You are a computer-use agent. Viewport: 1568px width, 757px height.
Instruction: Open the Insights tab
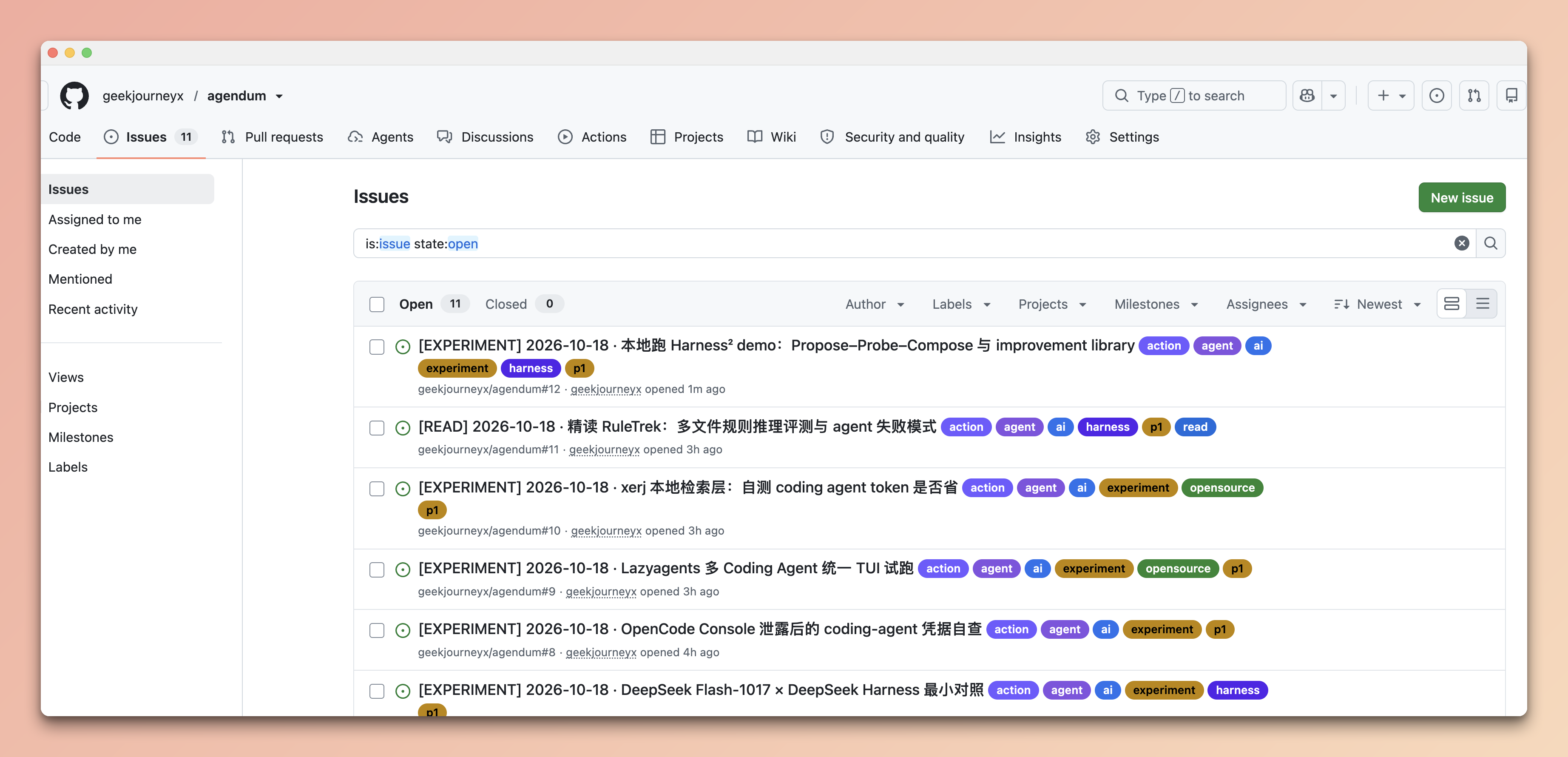(x=1025, y=137)
